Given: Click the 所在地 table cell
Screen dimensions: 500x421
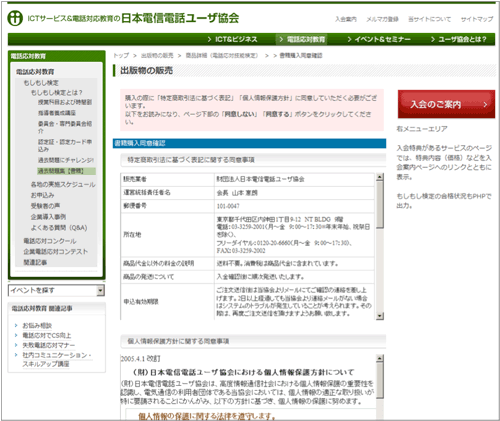Looking at the screenshot, I should tap(167, 235).
